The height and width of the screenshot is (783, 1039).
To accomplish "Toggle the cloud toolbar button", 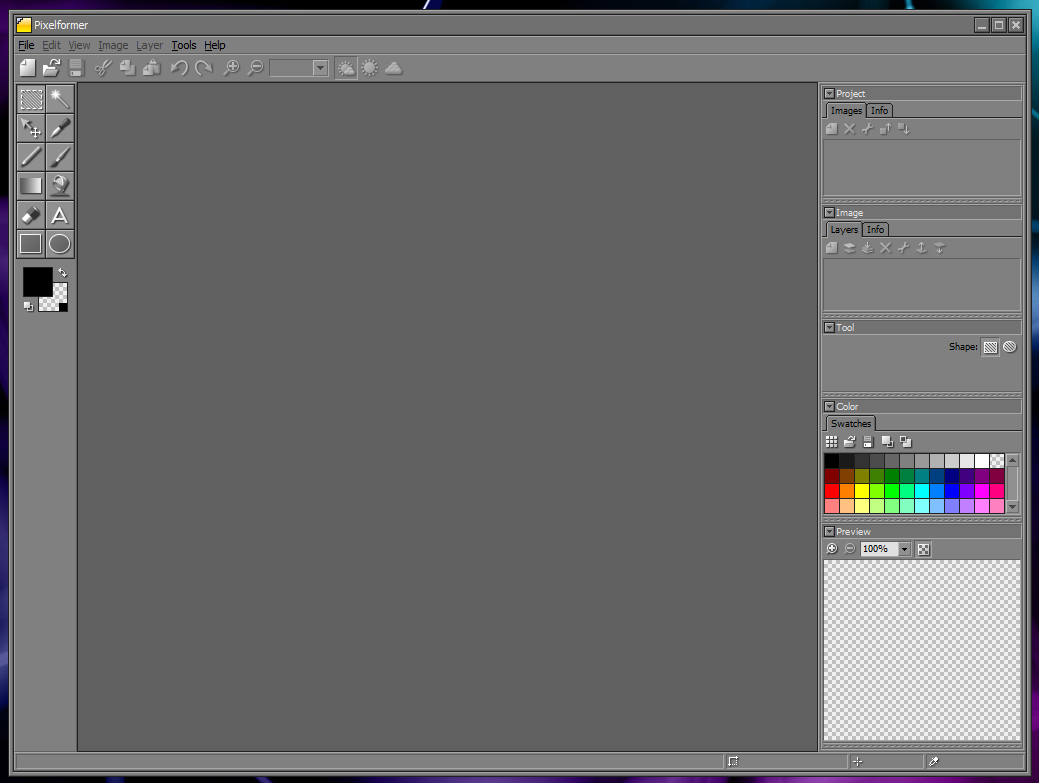I will (394, 68).
